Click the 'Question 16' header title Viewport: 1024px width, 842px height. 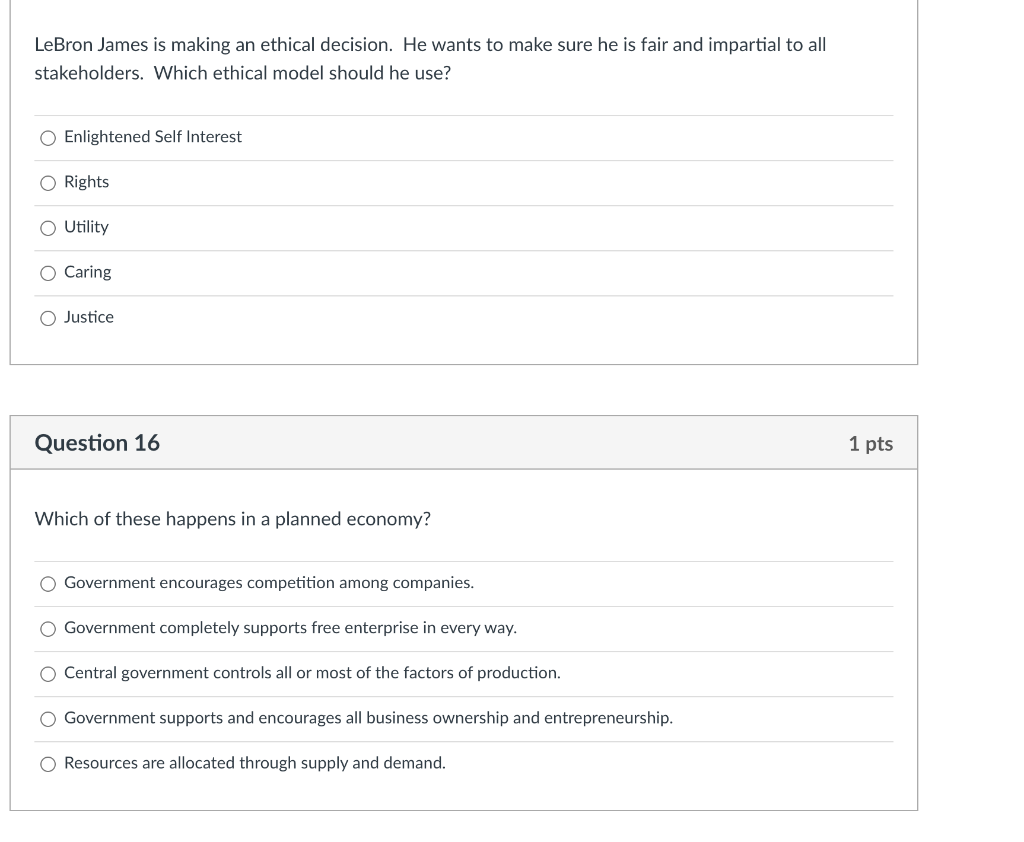tap(97, 443)
